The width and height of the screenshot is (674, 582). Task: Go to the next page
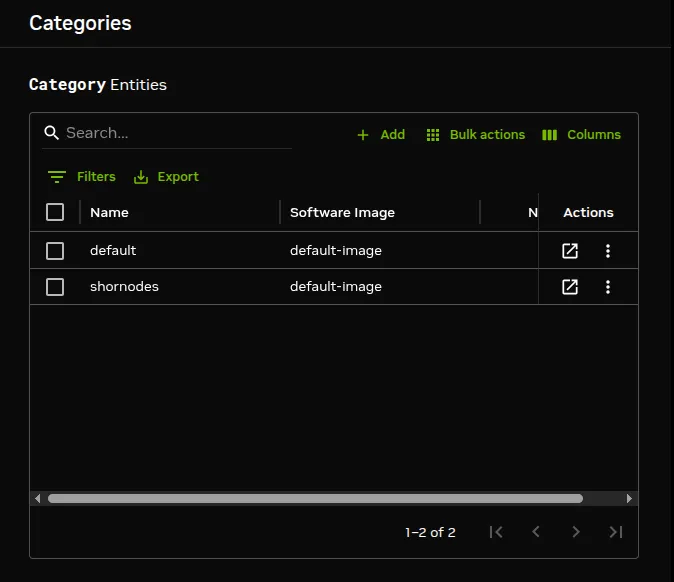coord(576,532)
